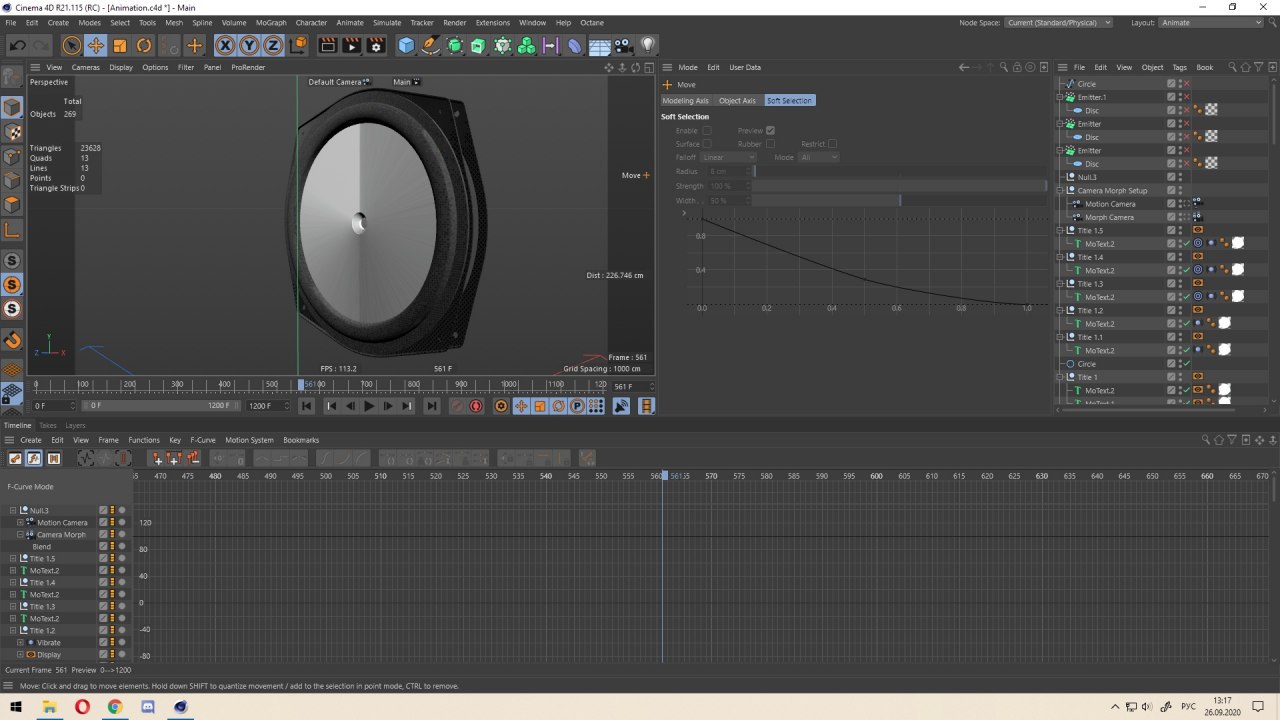
Task: Select the Live Selection tool
Action: tap(71, 45)
